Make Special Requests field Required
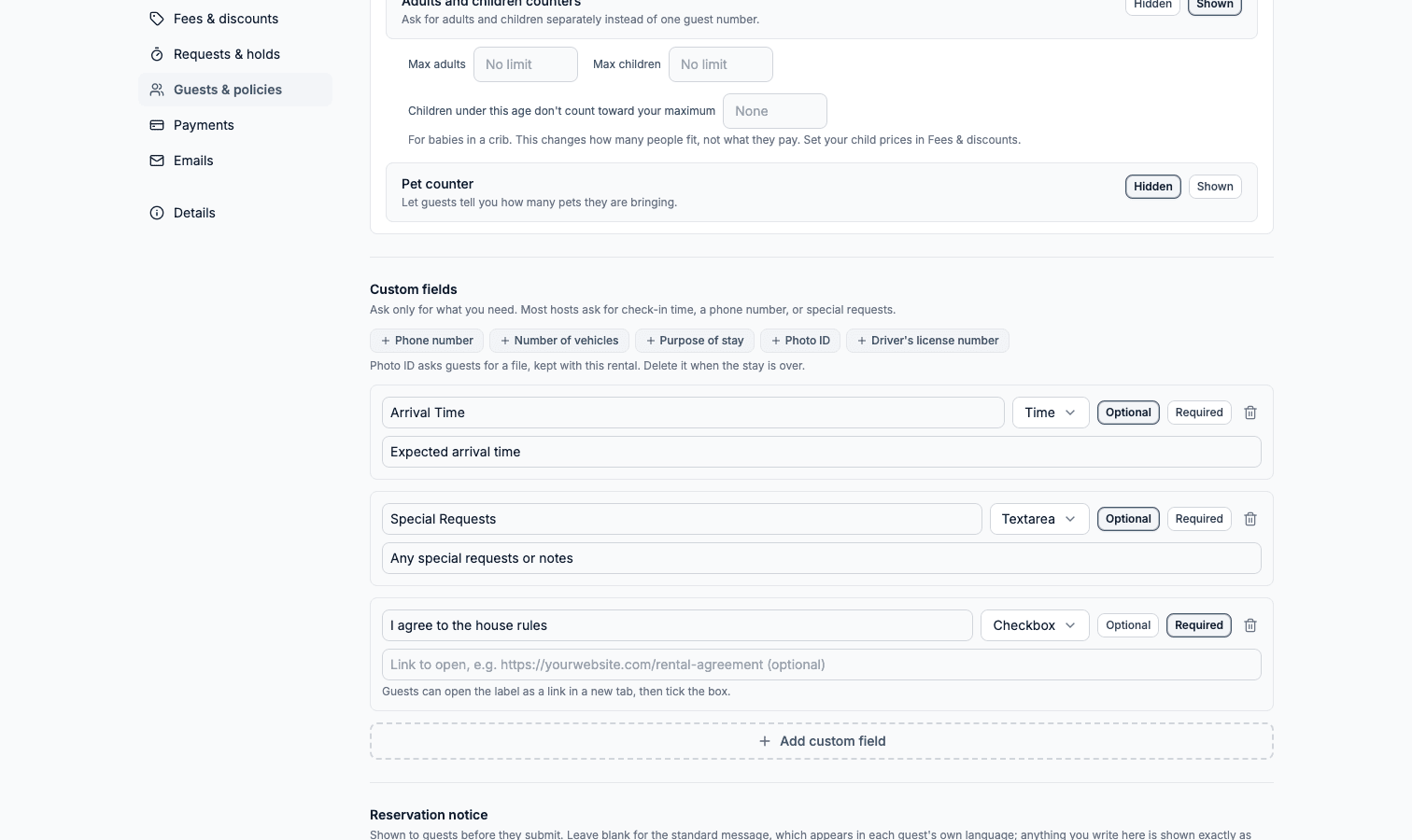 point(1199,519)
